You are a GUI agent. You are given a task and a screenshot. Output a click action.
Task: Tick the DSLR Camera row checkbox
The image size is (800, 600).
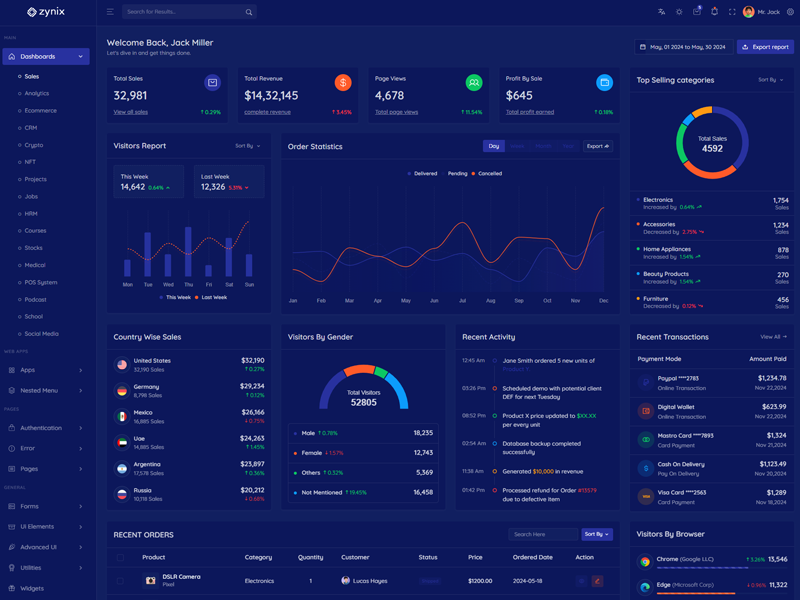120,580
